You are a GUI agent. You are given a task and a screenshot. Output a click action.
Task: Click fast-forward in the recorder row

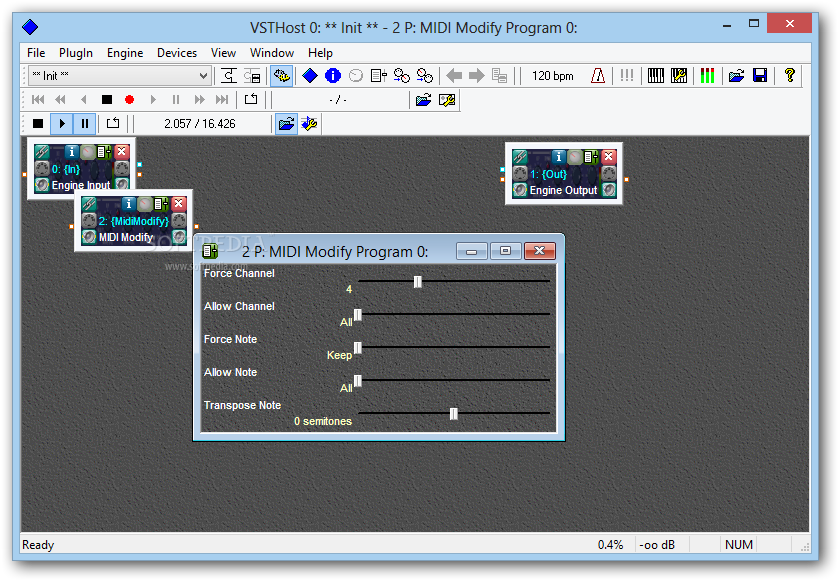200,100
